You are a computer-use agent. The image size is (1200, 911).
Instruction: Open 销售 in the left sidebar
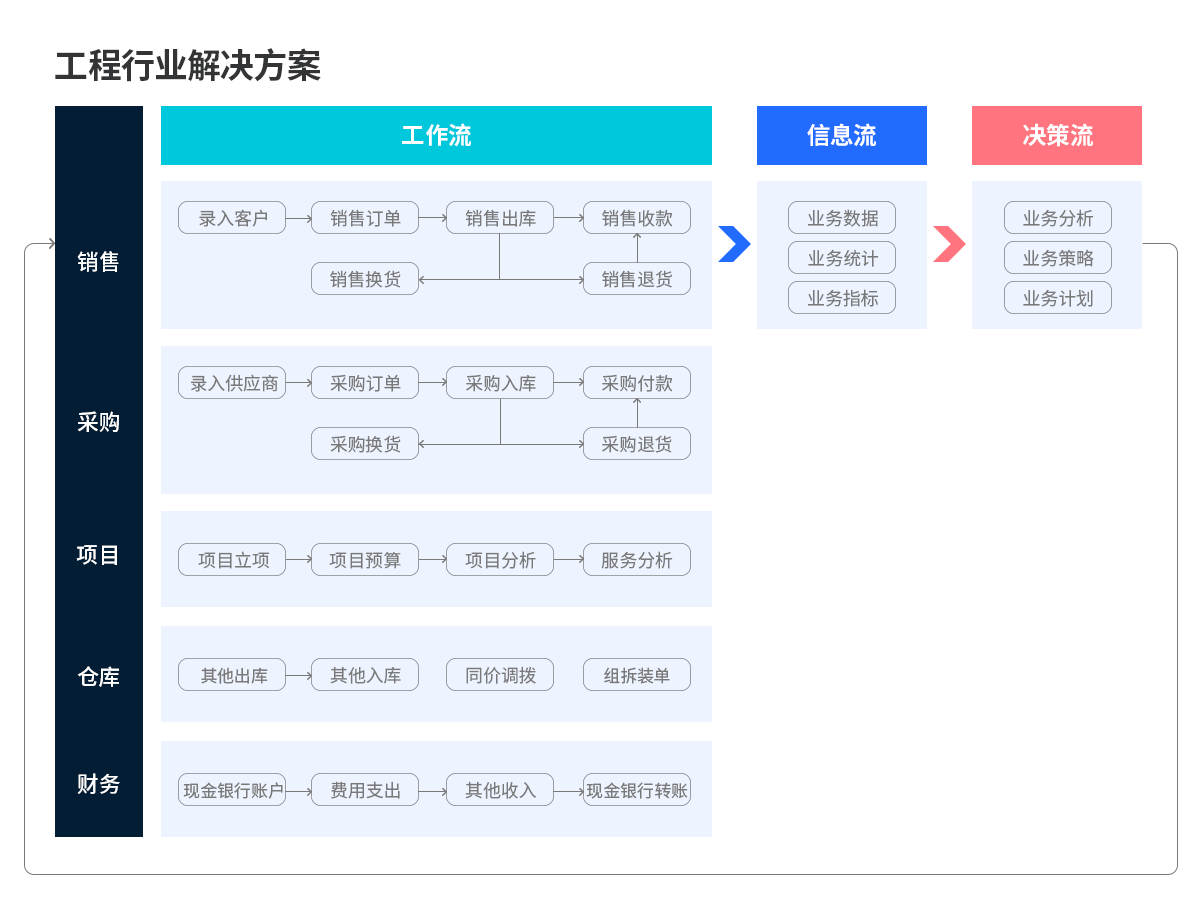[x=98, y=262]
